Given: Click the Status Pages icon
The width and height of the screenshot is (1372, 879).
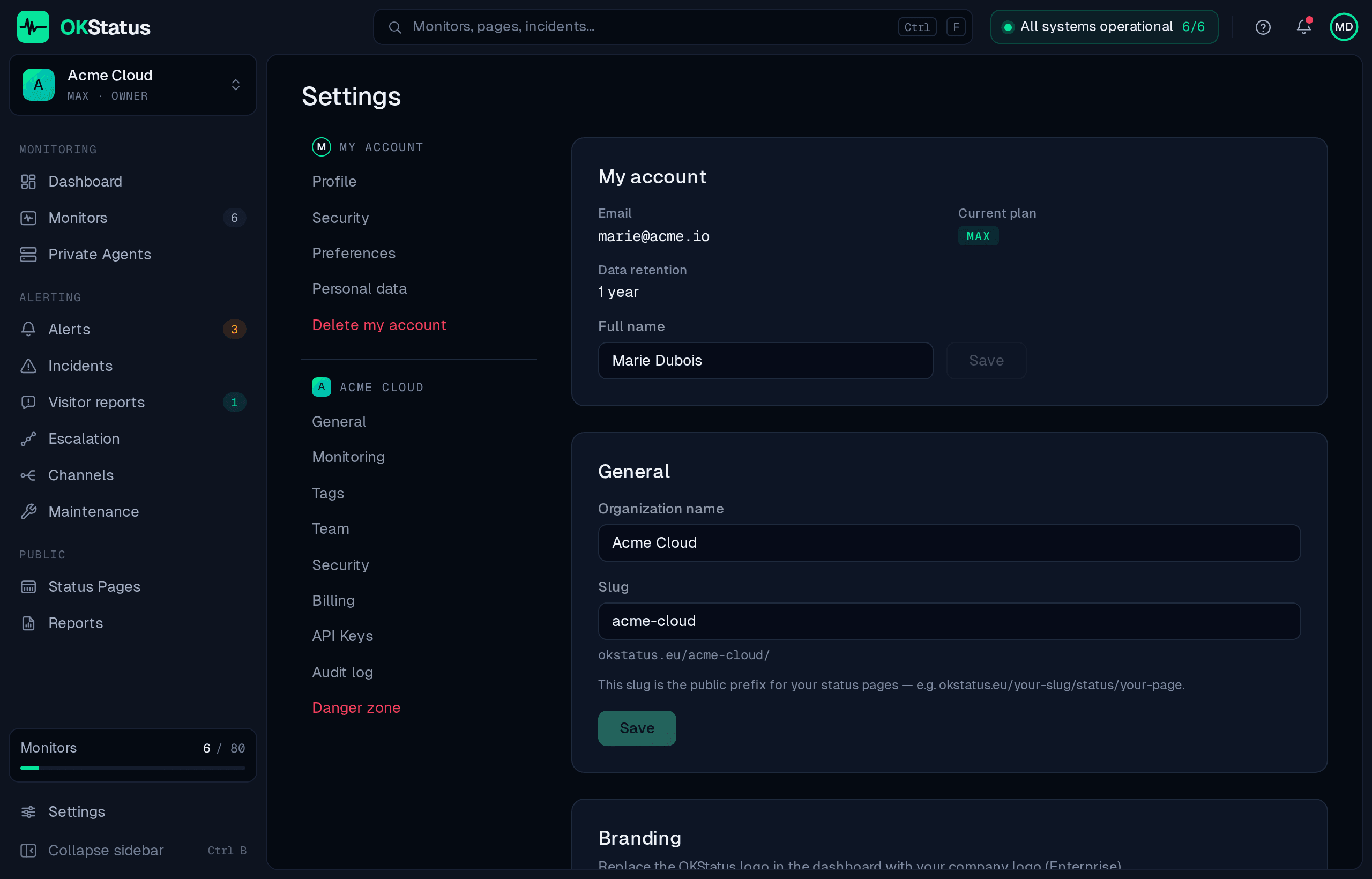Looking at the screenshot, I should point(28,587).
